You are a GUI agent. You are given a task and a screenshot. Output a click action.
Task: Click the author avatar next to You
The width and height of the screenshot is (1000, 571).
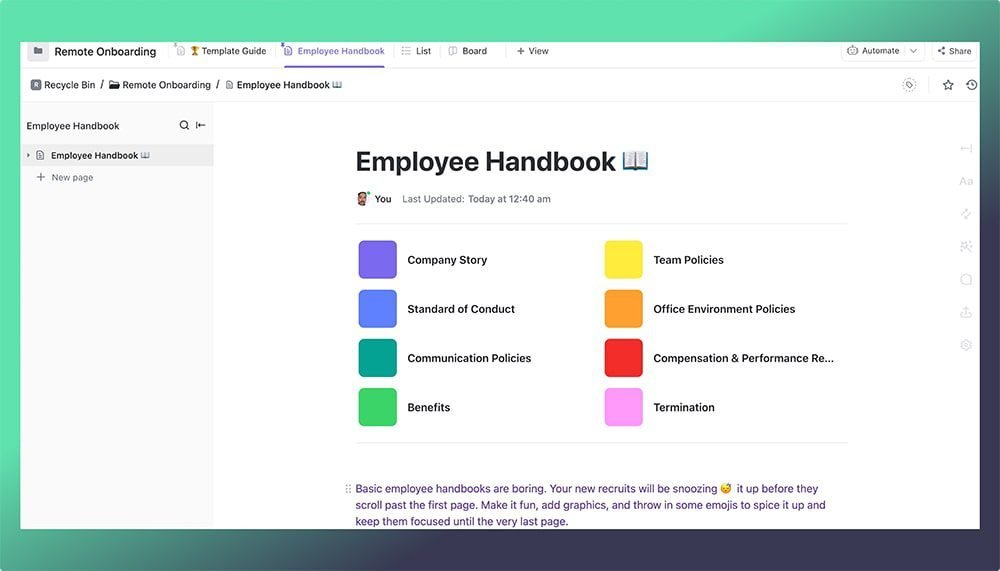pyautogui.click(x=363, y=198)
